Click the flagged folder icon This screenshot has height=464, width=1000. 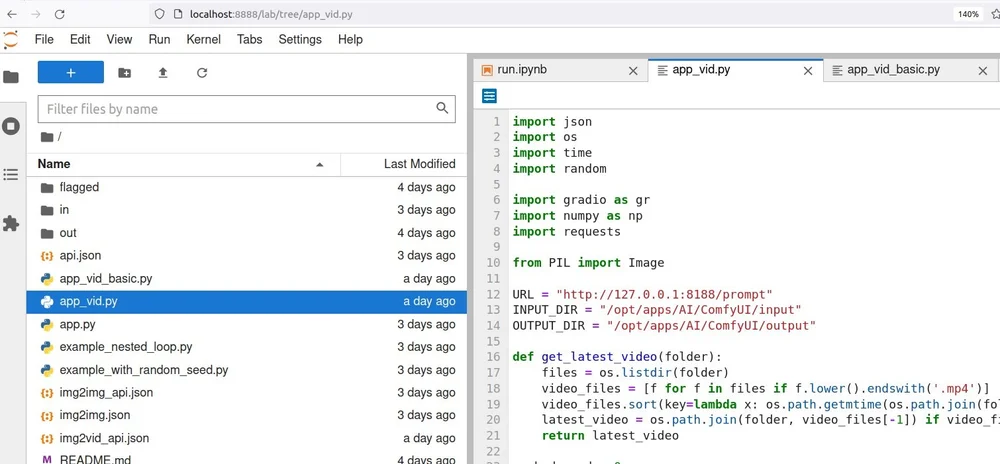pos(47,187)
